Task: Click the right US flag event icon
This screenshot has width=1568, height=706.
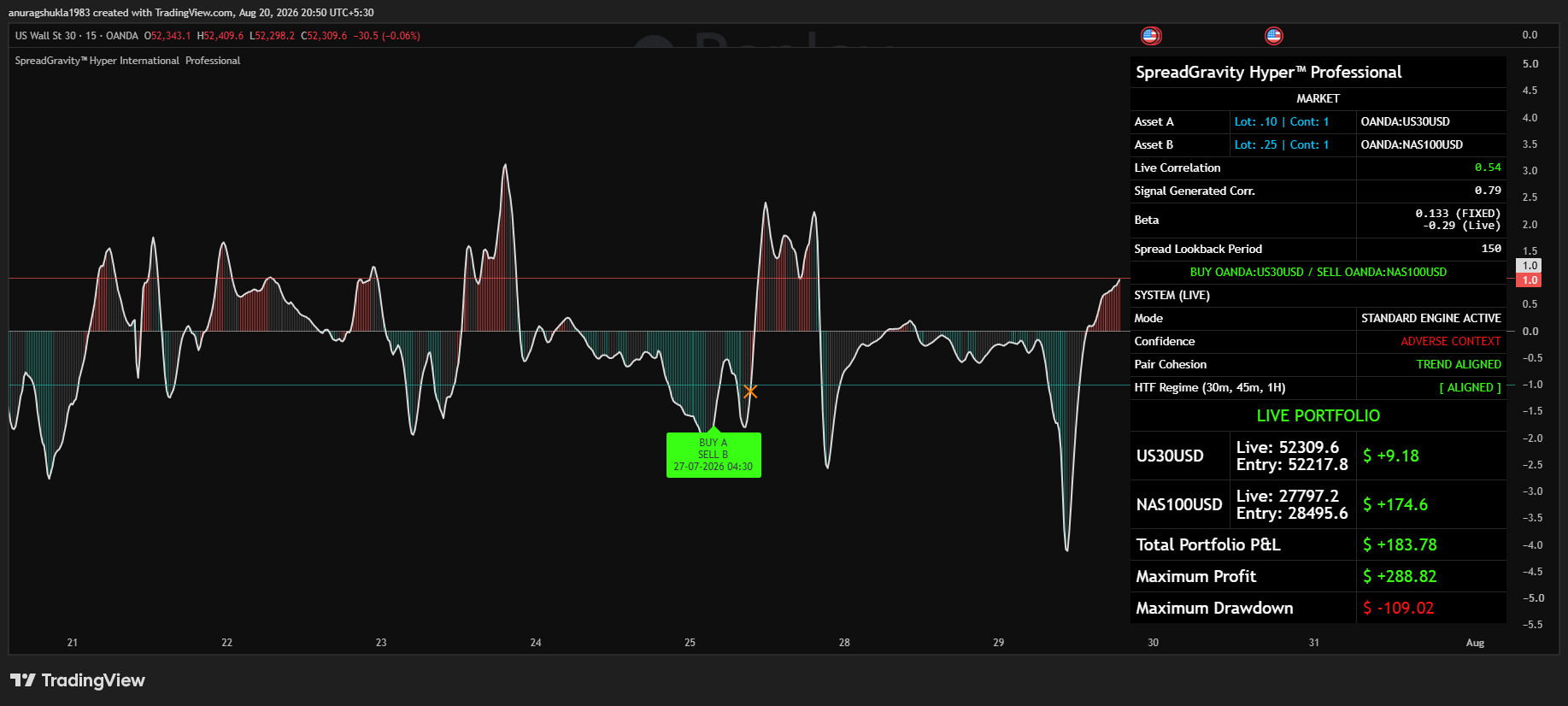Action: click(x=1273, y=36)
